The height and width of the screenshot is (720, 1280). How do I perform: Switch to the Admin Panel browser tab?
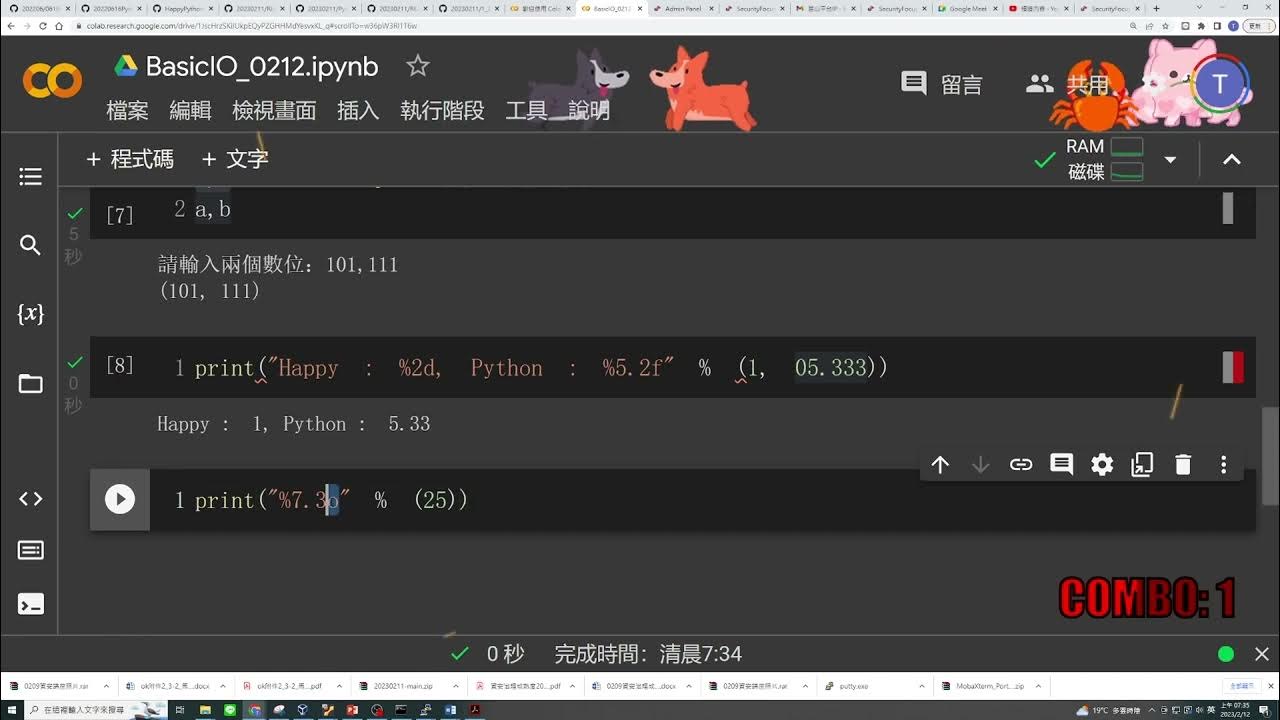tap(685, 8)
